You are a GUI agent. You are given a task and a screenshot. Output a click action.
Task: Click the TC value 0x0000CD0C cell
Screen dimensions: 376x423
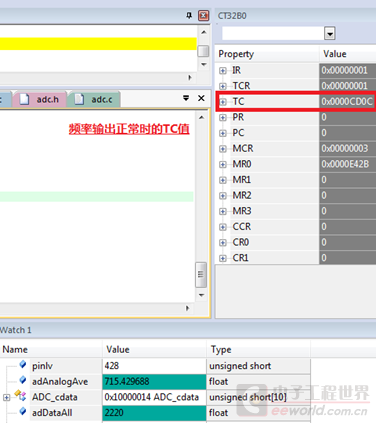(x=347, y=101)
